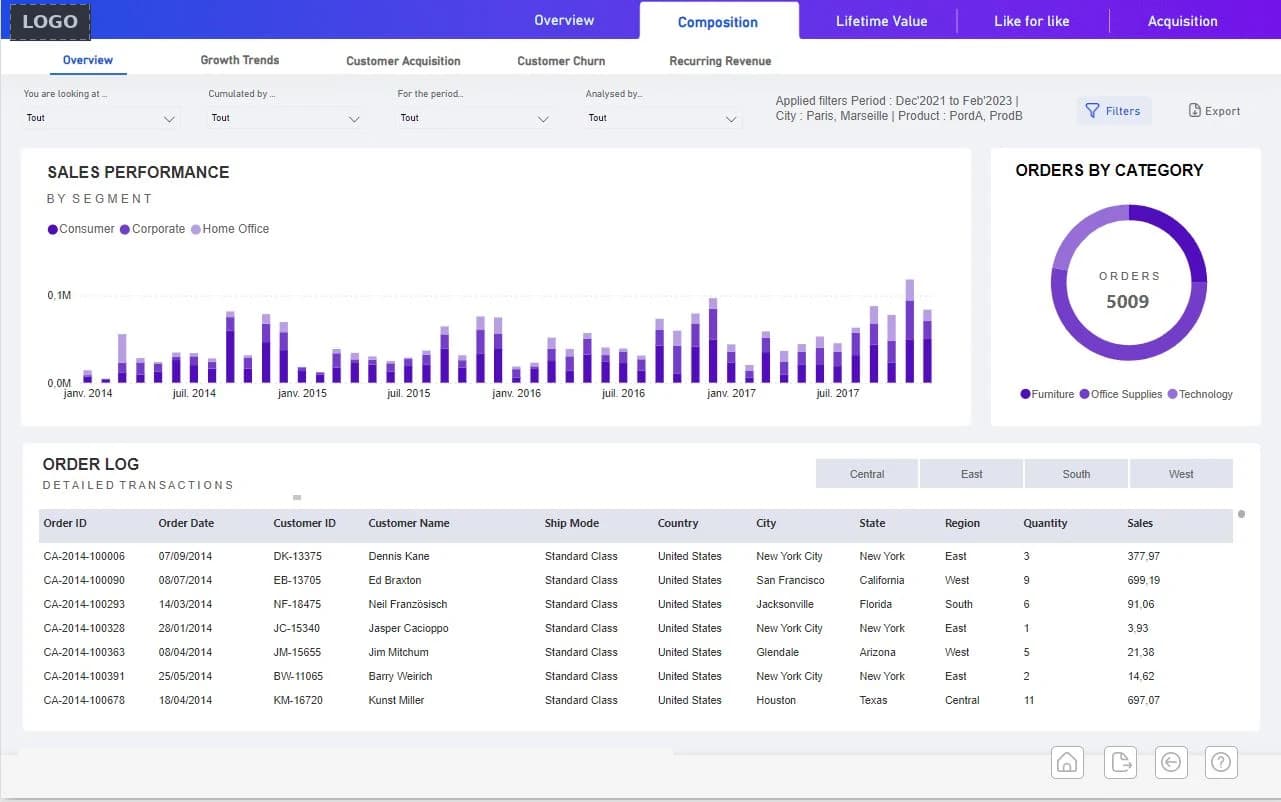The width and height of the screenshot is (1281, 802).
Task: Select the Composition top tab
Action: 718,21
